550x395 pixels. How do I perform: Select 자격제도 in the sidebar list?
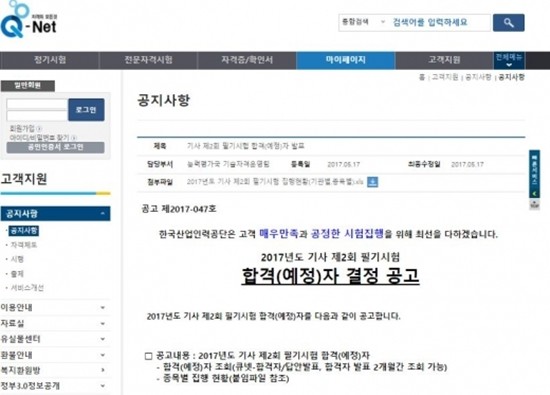pos(24,245)
